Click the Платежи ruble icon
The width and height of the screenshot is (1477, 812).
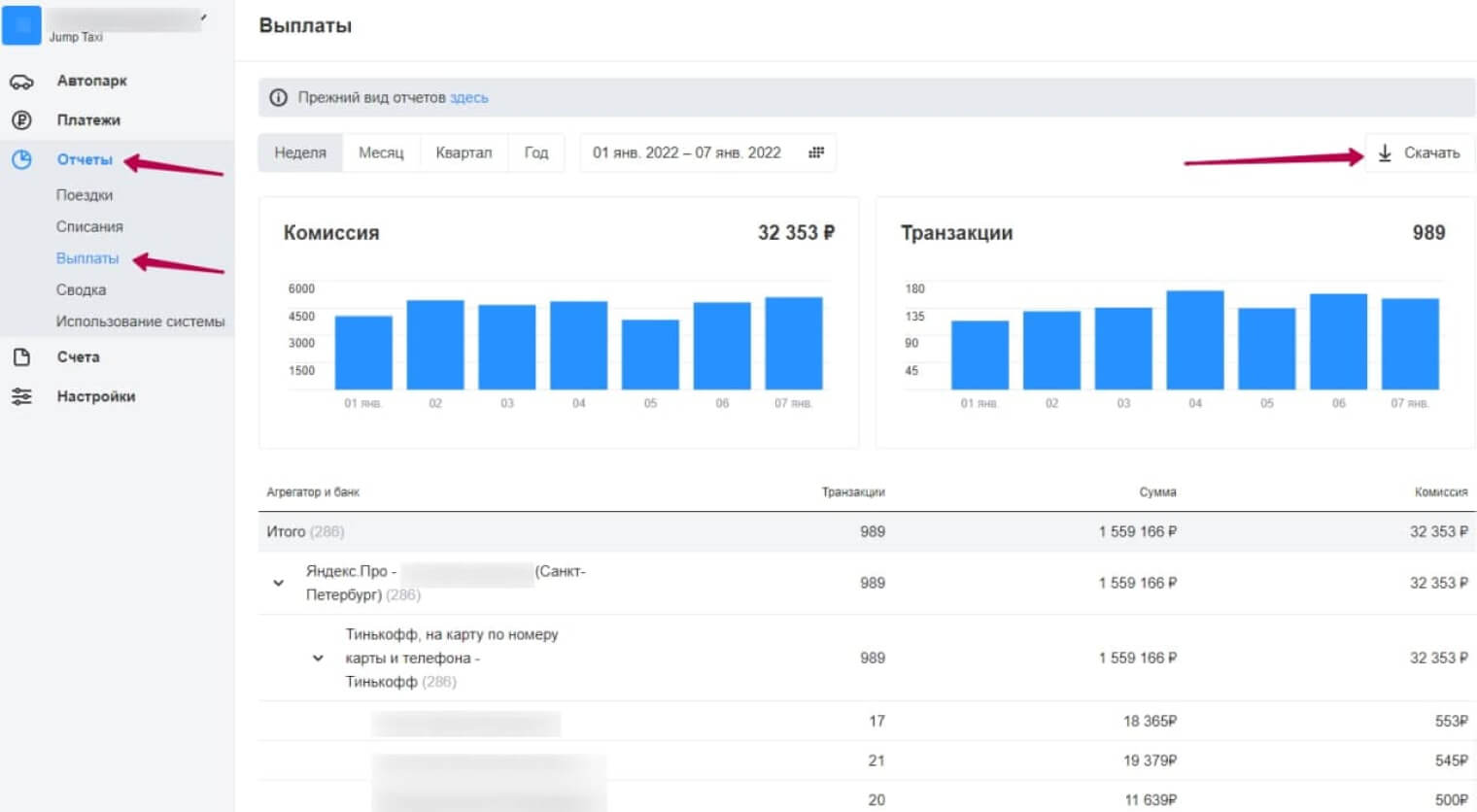point(21,120)
